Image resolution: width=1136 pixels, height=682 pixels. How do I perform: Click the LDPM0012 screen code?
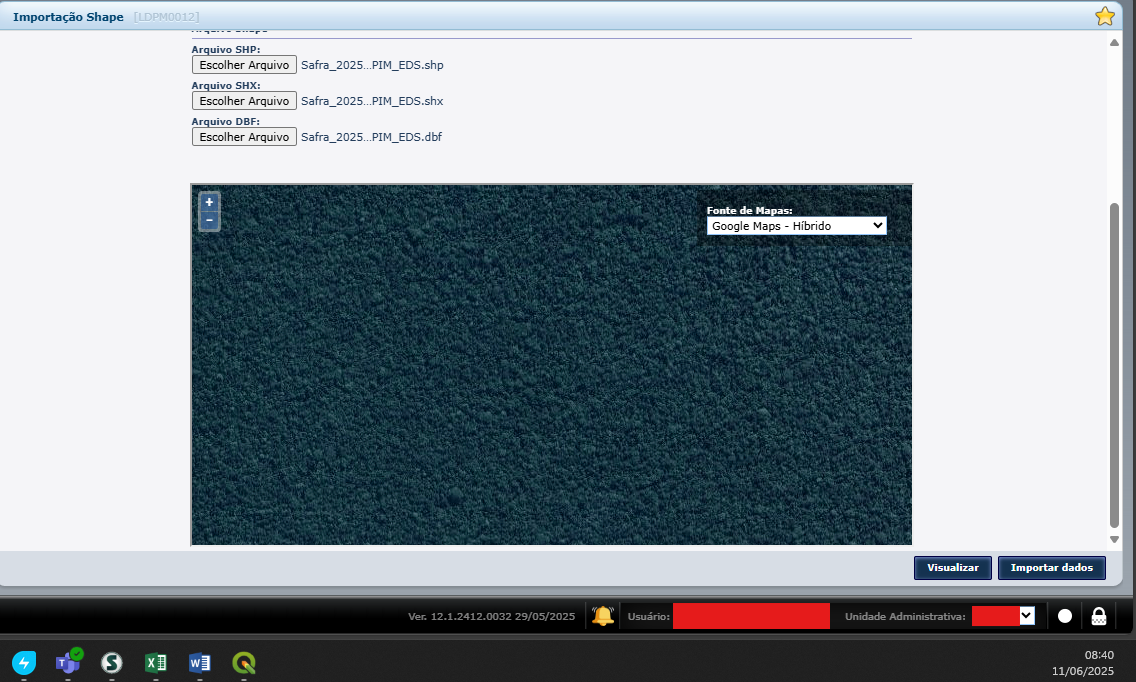tap(167, 17)
